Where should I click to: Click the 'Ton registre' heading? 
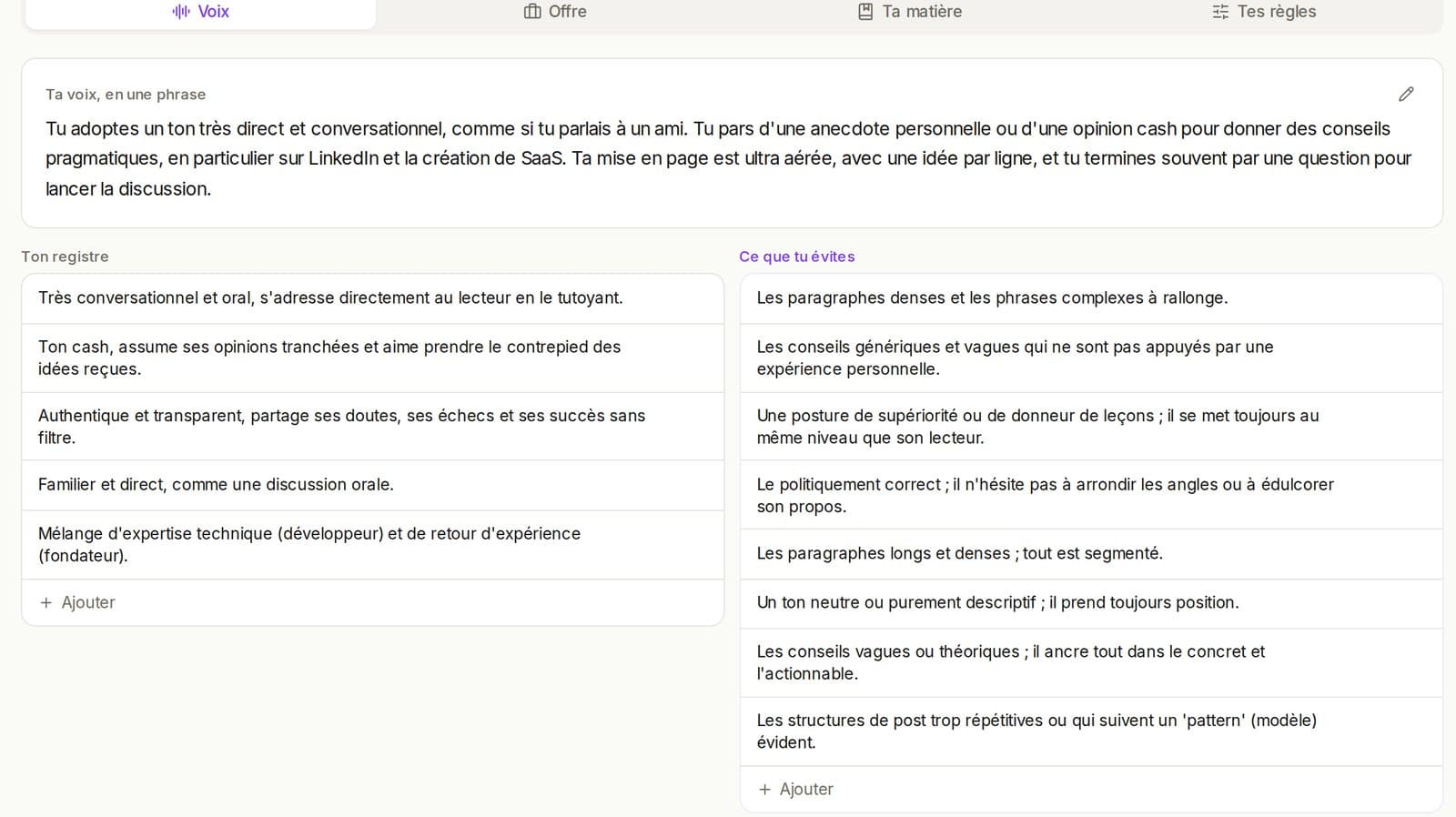[65, 257]
